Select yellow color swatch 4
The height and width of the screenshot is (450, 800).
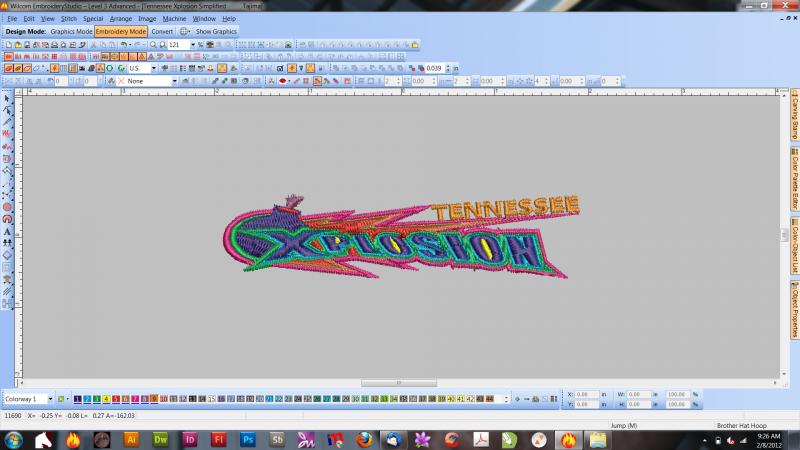[106, 399]
